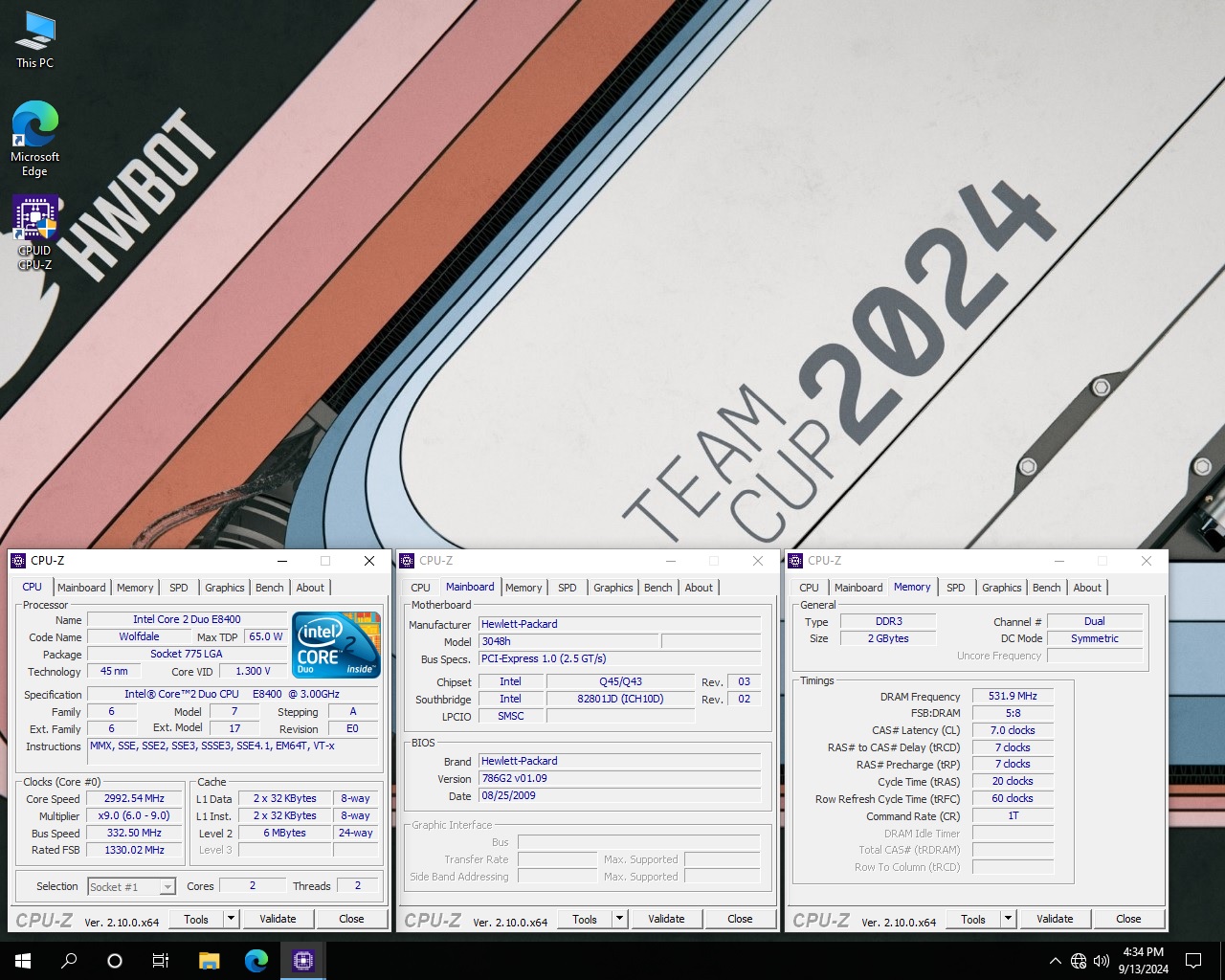
Task: Click Tools button in the Memory window
Action: tap(973, 919)
